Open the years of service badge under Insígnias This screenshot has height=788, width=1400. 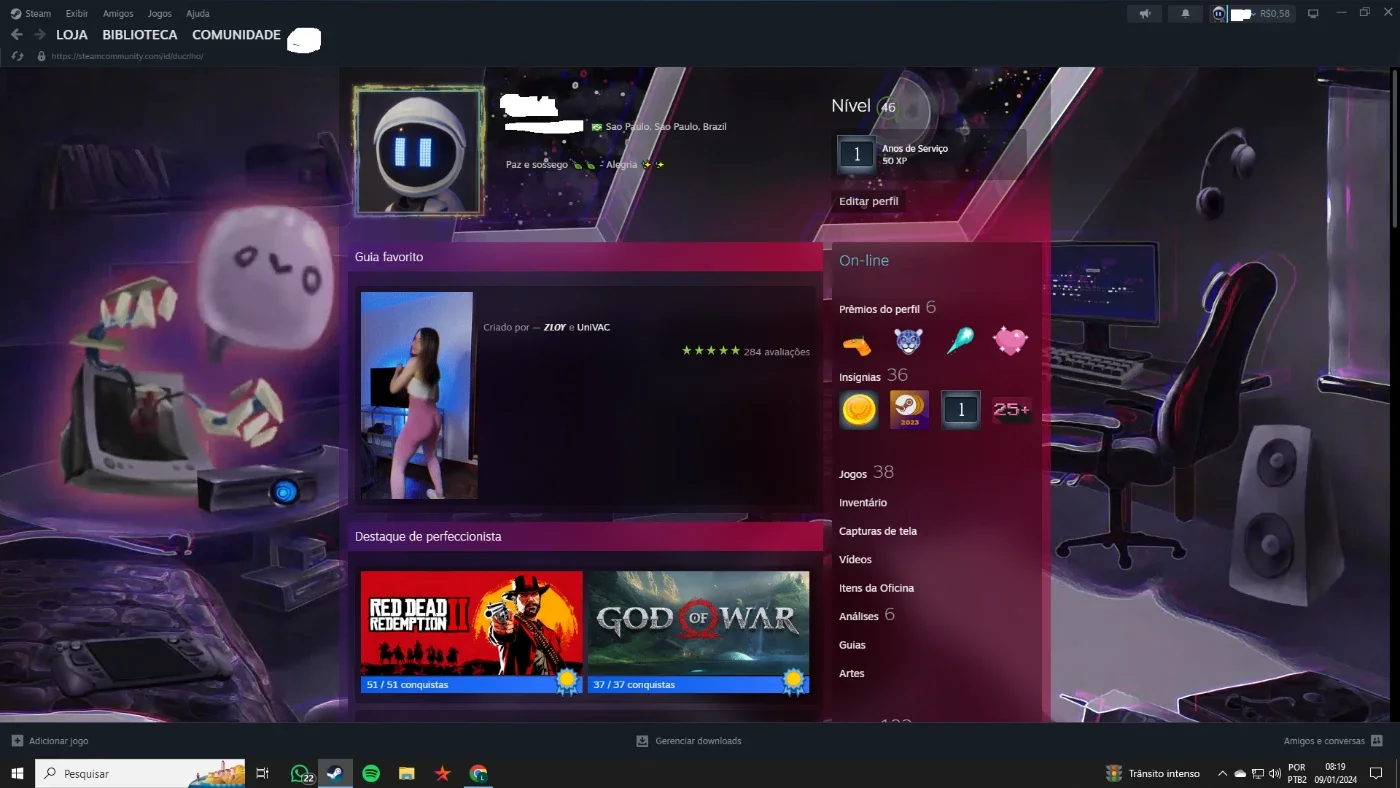coord(961,410)
